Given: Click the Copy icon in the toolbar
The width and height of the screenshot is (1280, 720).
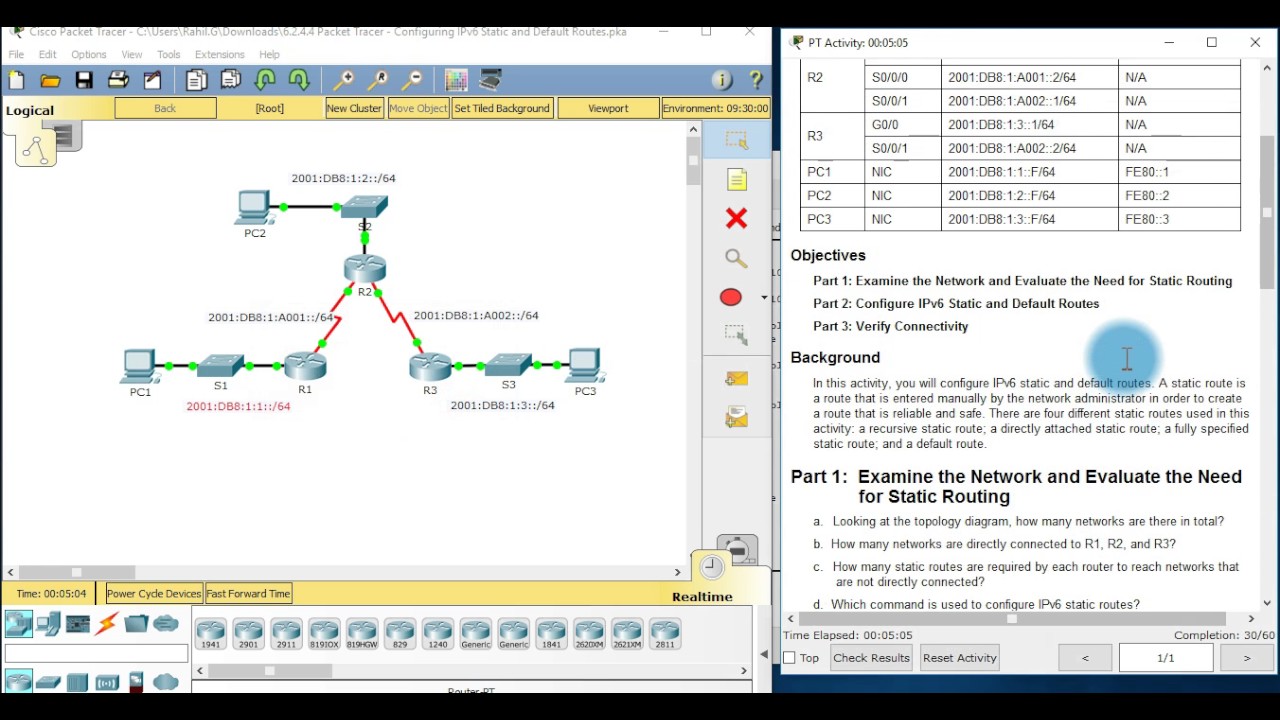Looking at the screenshot, I should pos(196,80).
